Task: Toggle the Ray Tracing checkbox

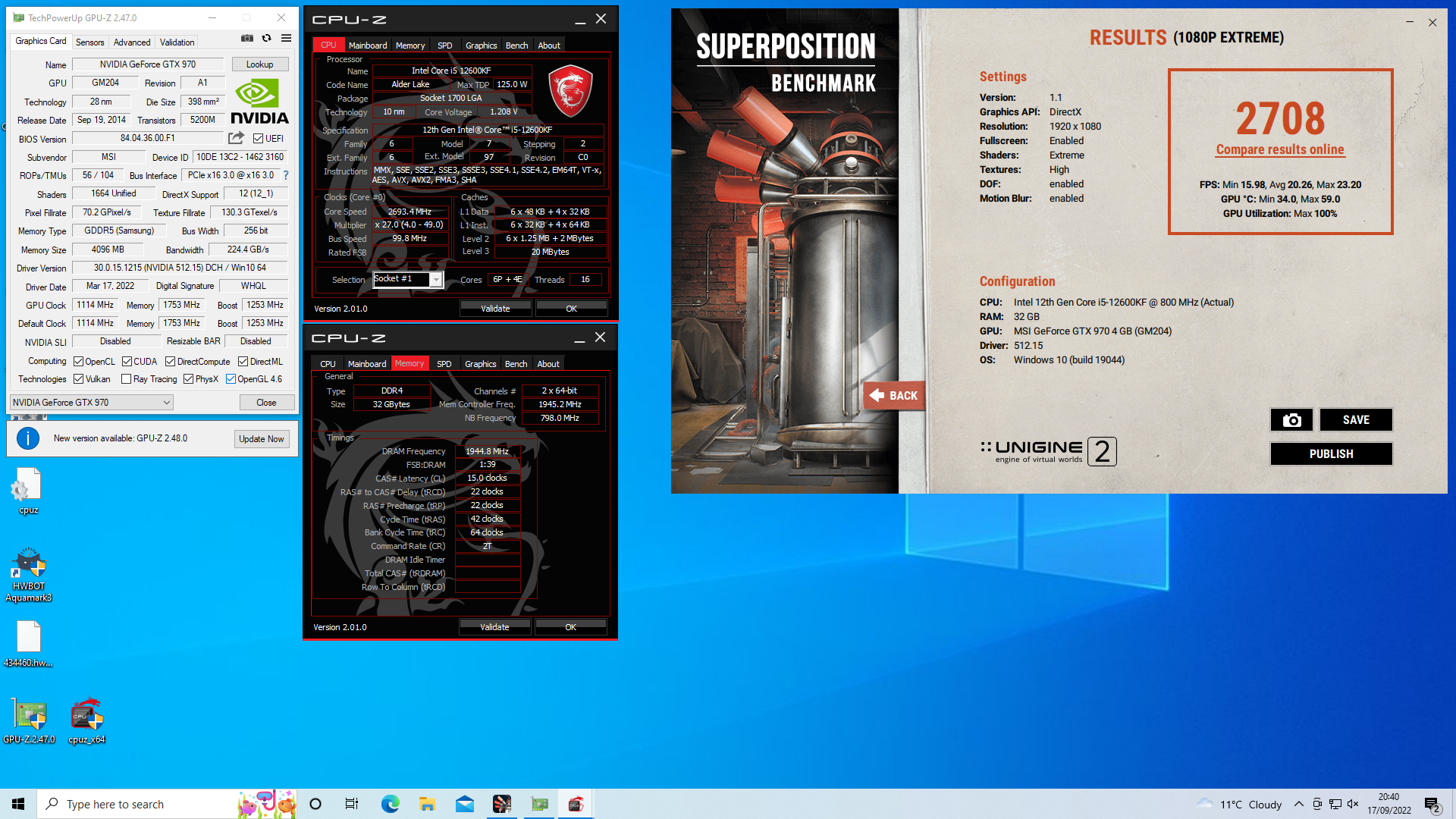Action: click(127, 379)
